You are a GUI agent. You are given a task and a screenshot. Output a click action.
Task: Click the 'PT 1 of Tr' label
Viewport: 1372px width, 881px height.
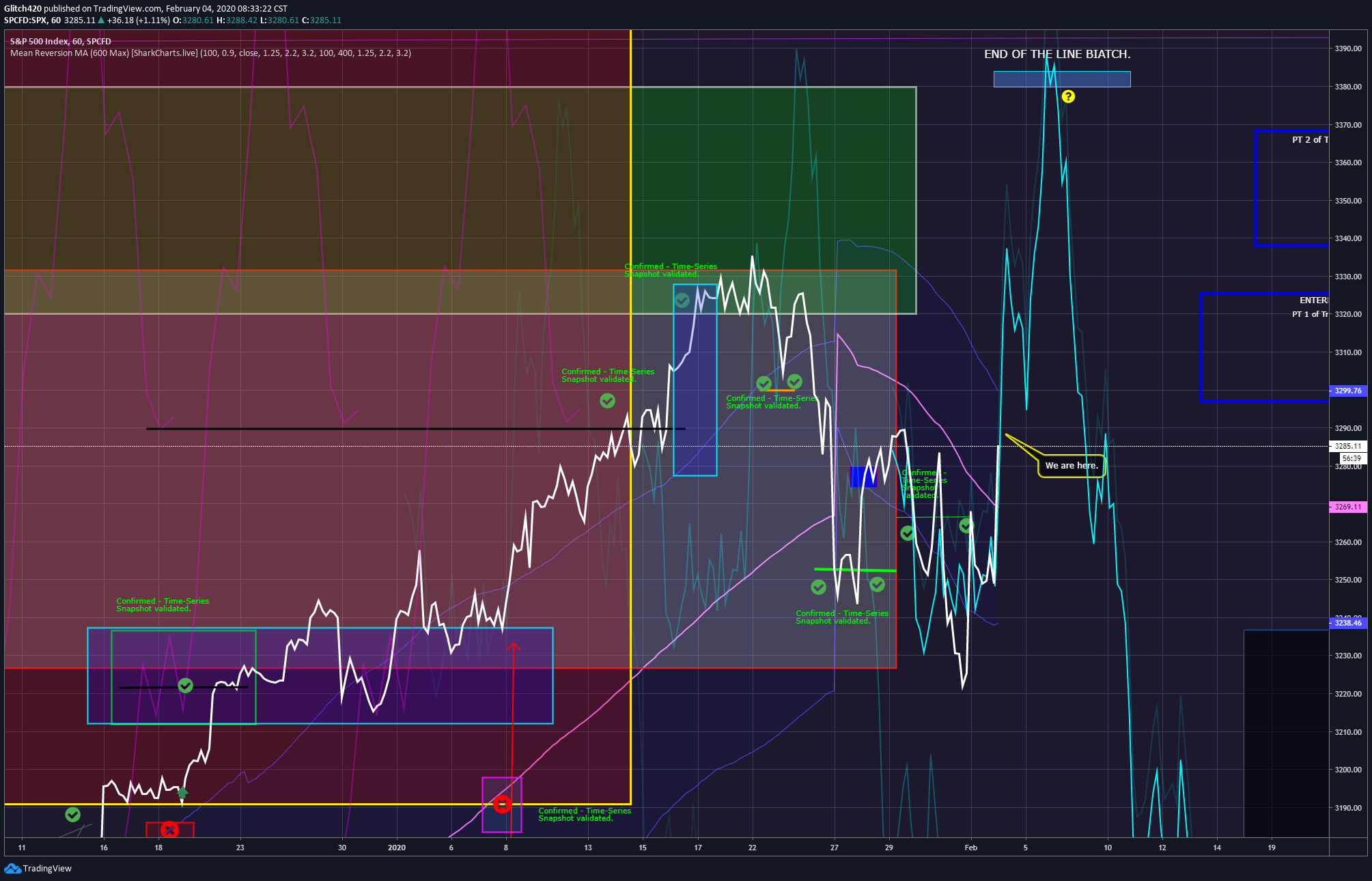tap(1310, 314)
